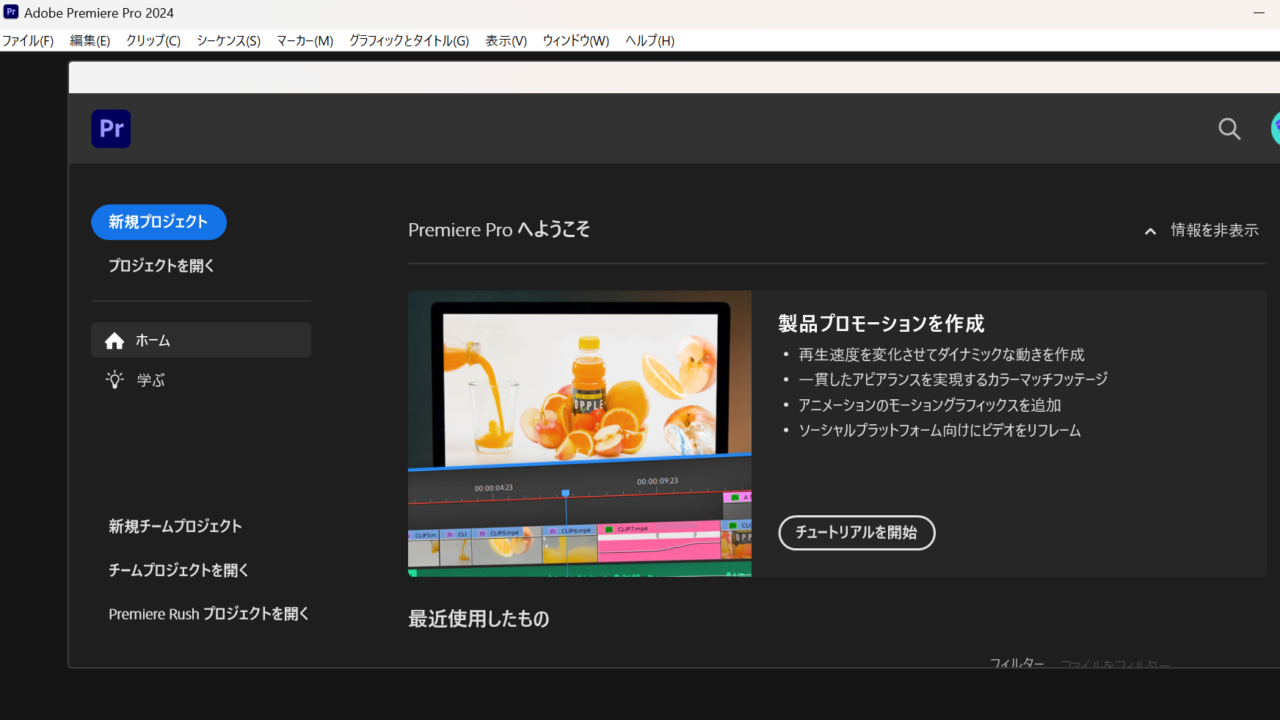This screenshot has width=1280, height=720.
Task: Open the user account avatar
Action: click(1275, 128)
